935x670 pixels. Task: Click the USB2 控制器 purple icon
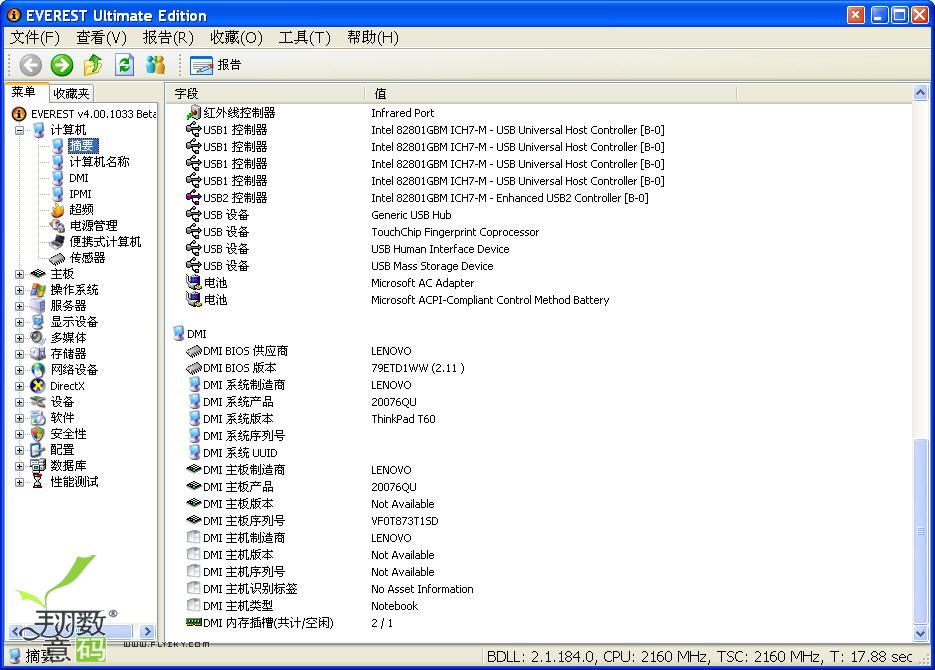(194, 197)
